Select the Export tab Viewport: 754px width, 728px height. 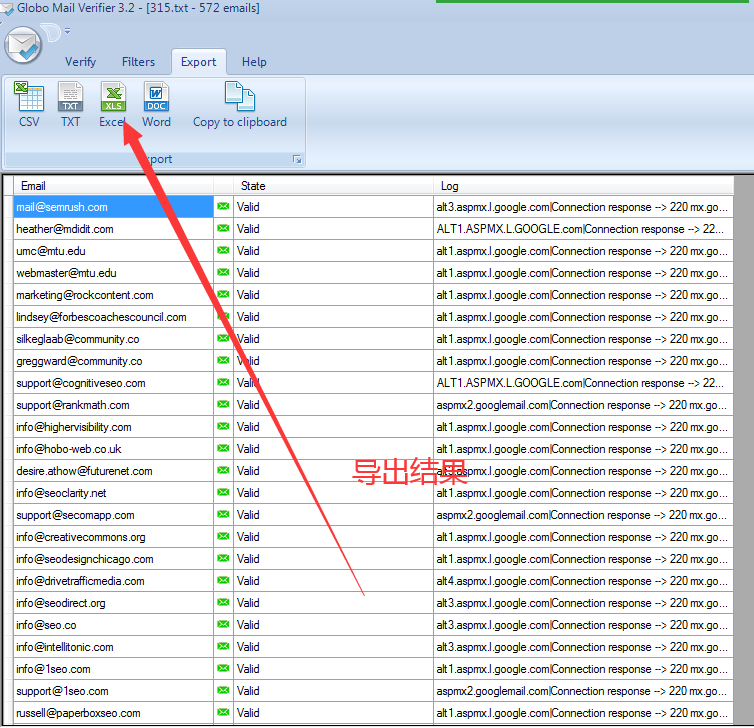(x=199, y=62)
